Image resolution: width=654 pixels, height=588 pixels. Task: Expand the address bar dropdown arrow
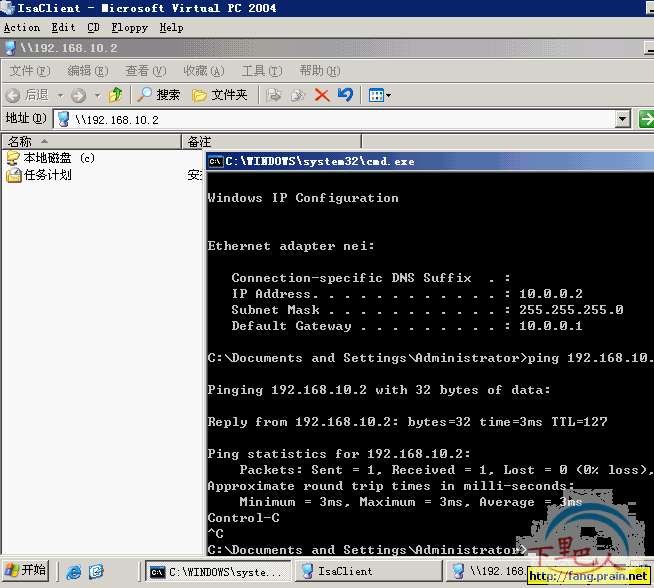click(622, 119)
